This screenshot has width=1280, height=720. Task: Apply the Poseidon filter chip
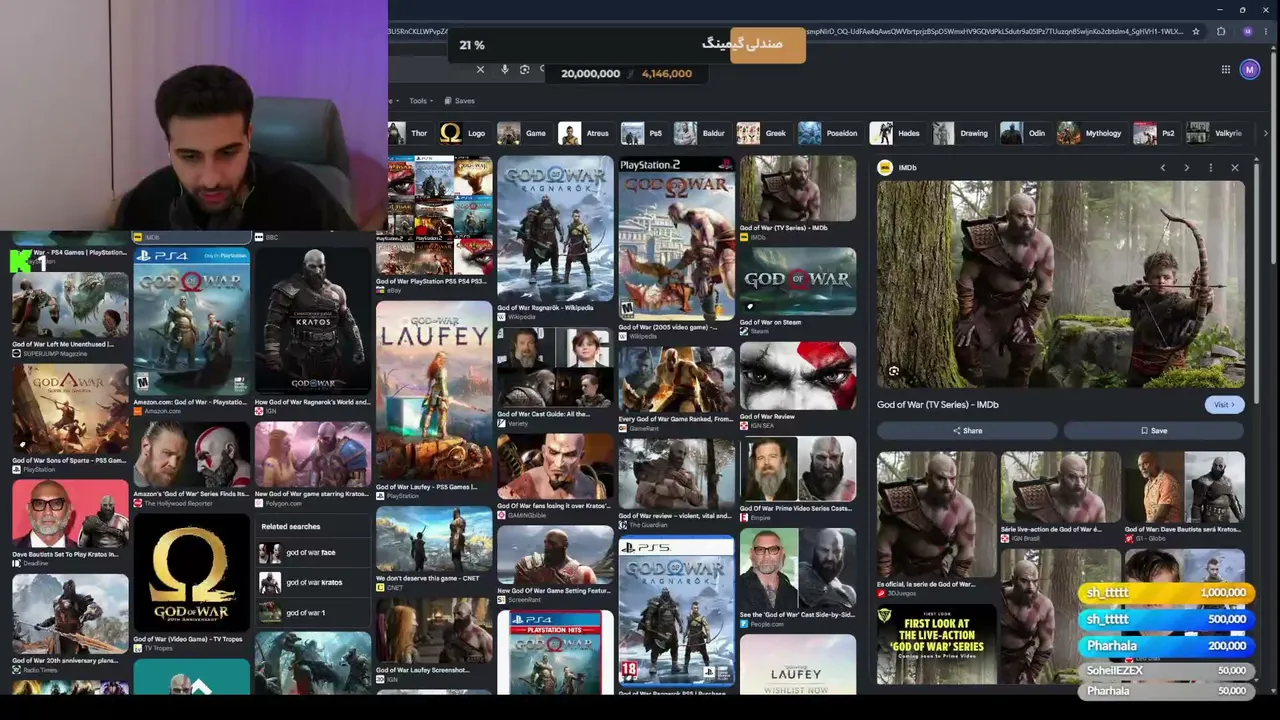click(829, 133)
